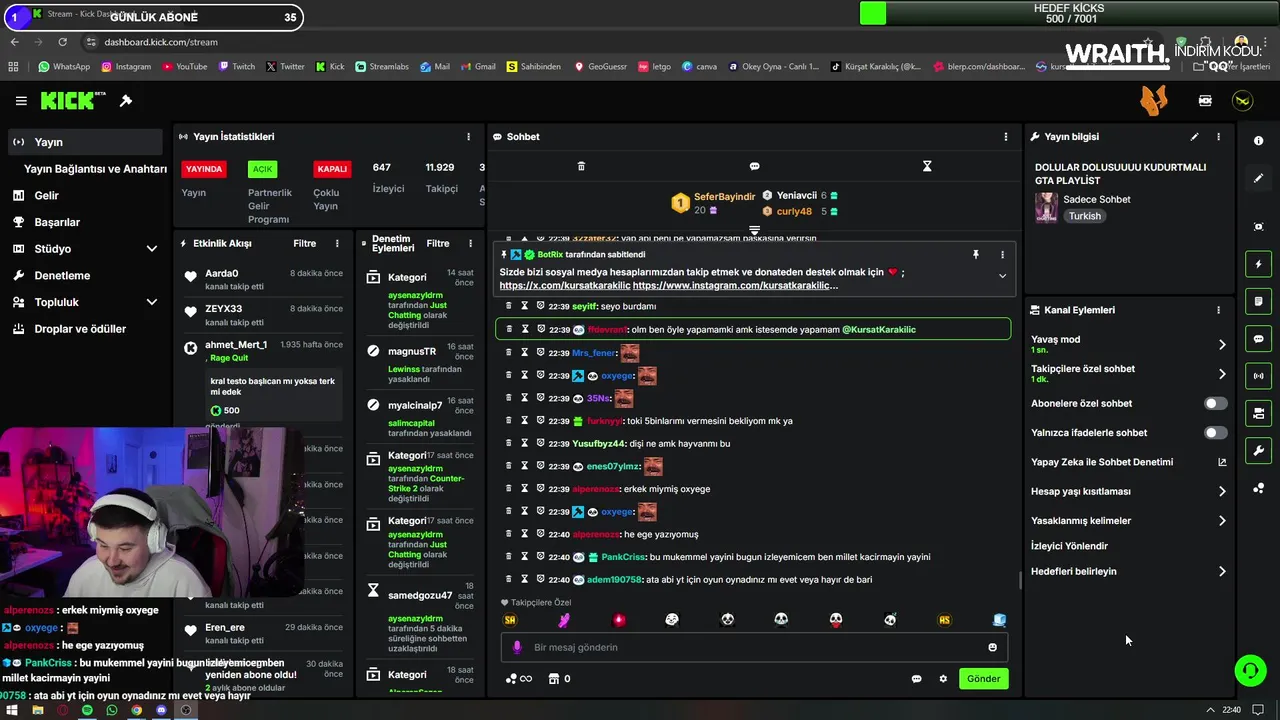Image resolution: width=1280 pixels, height=720 pixels.
Task: Open Yasaklanmış kelimeler arrow
Action: click(x=1222, y=521)
